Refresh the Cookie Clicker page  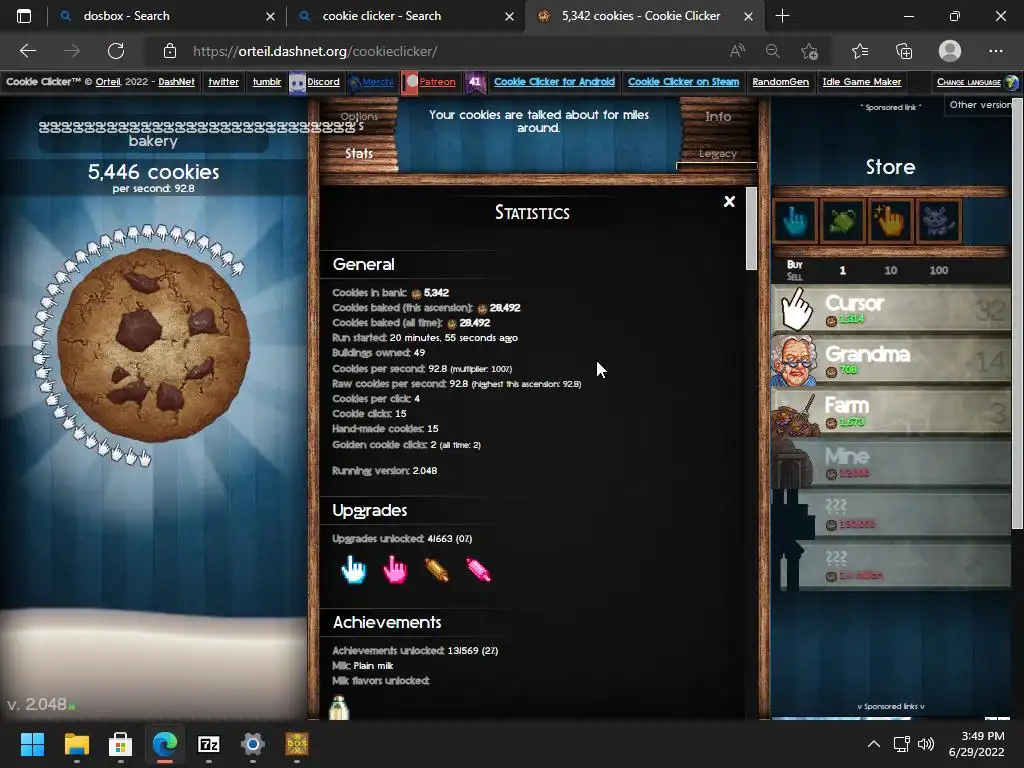116,51
